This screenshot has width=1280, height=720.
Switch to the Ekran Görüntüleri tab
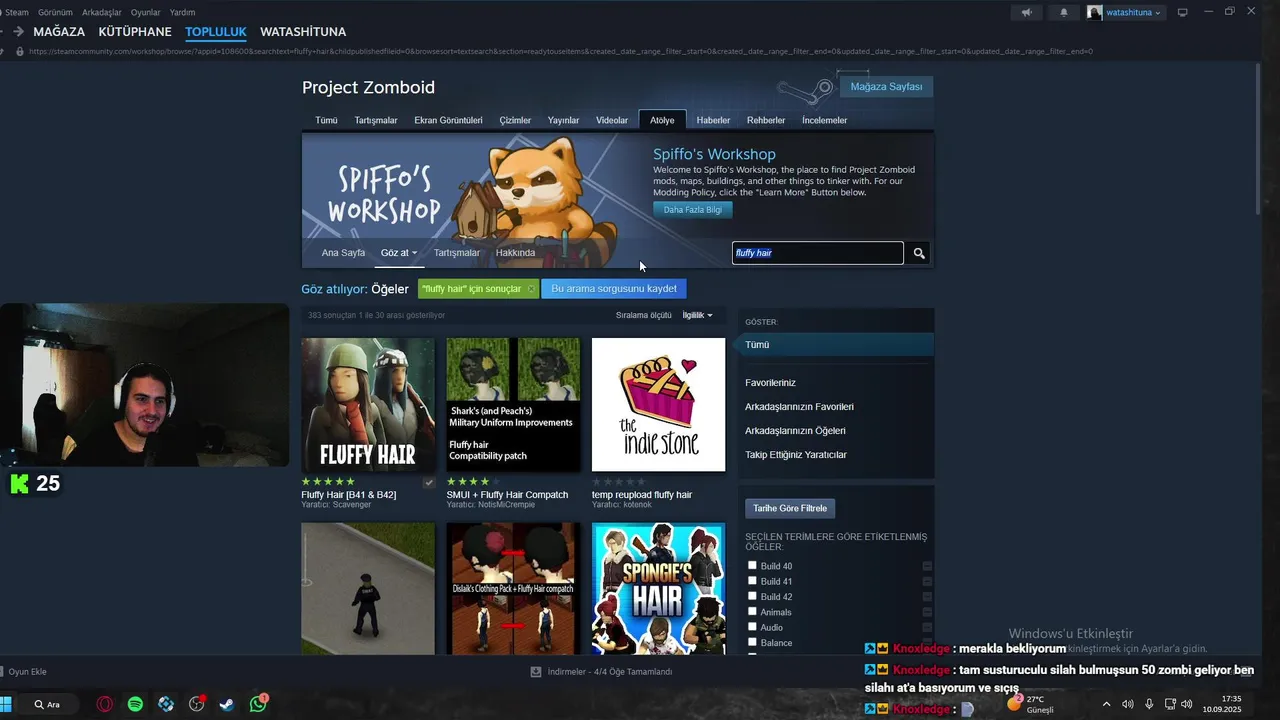pos(448,120)
